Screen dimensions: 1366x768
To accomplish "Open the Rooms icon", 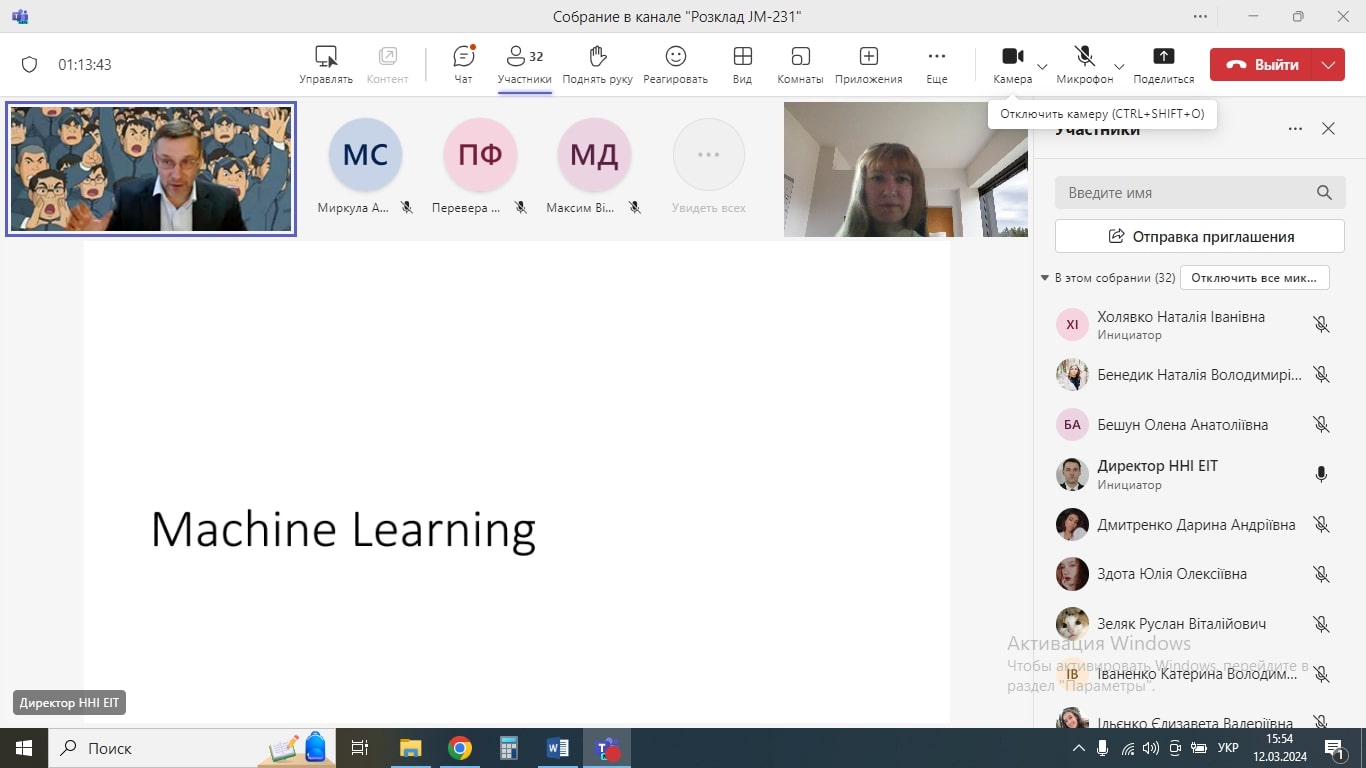I will click(800, 57).
